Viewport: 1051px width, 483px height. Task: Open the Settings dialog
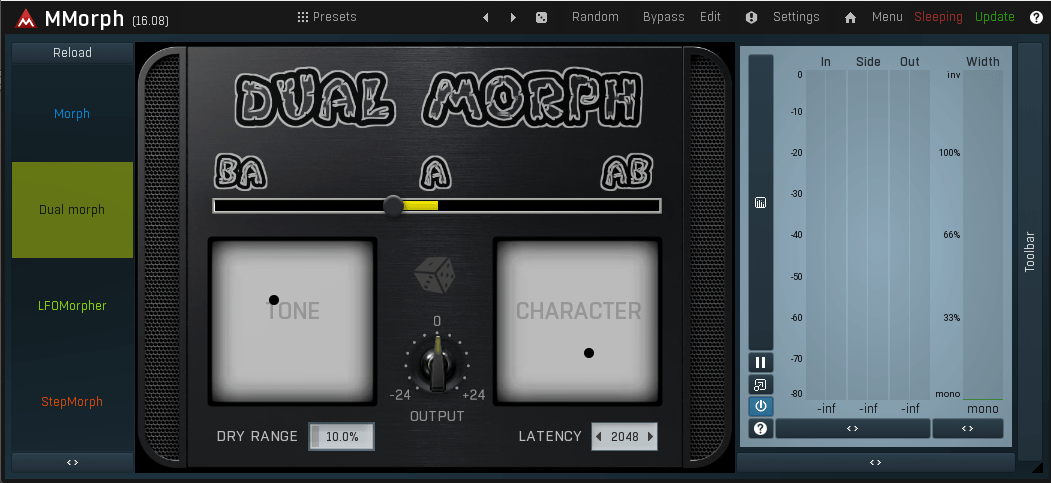[795, 17]
